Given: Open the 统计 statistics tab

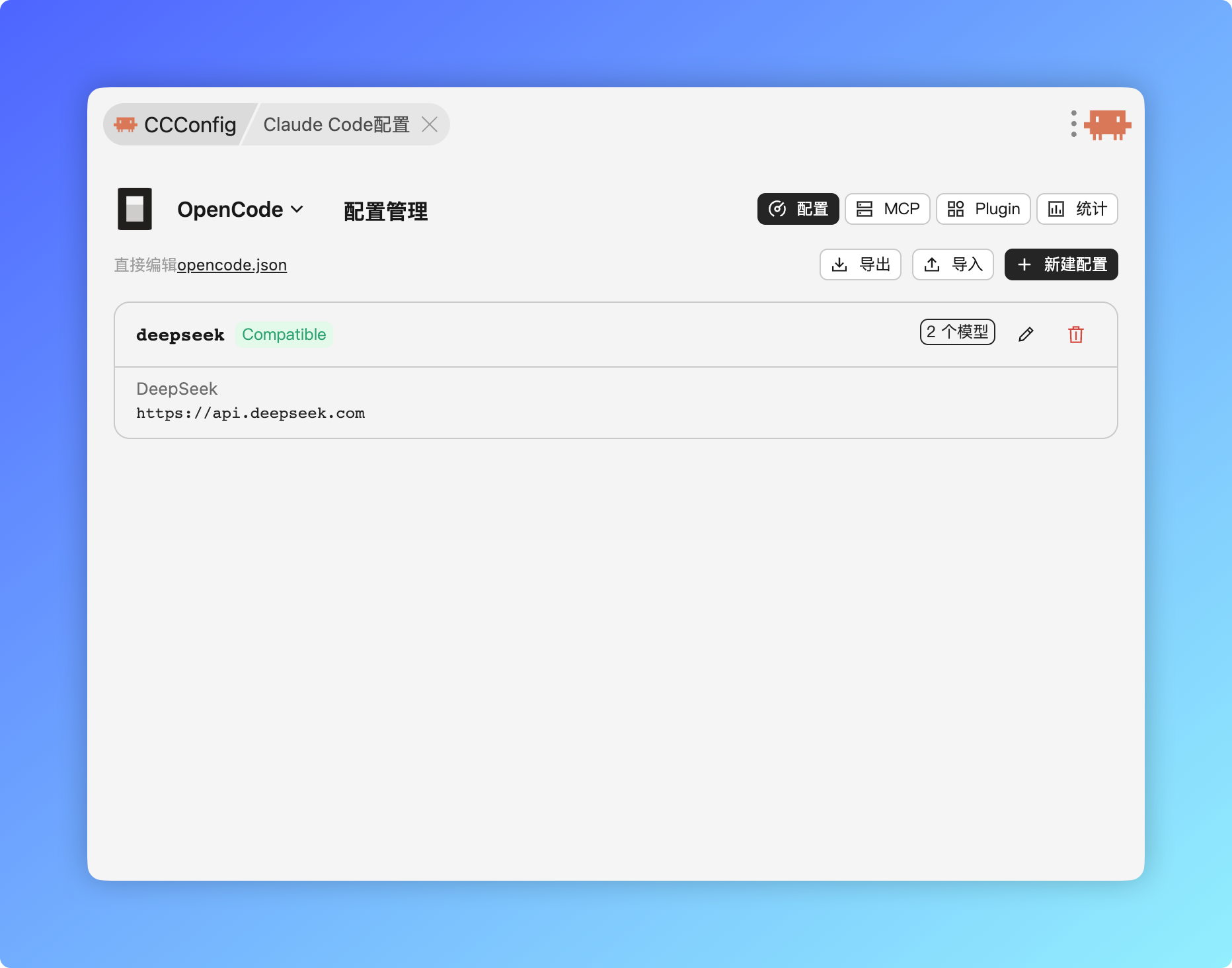Looking at the screenshot, I should pyautogui.click(x=1077, y=209).
